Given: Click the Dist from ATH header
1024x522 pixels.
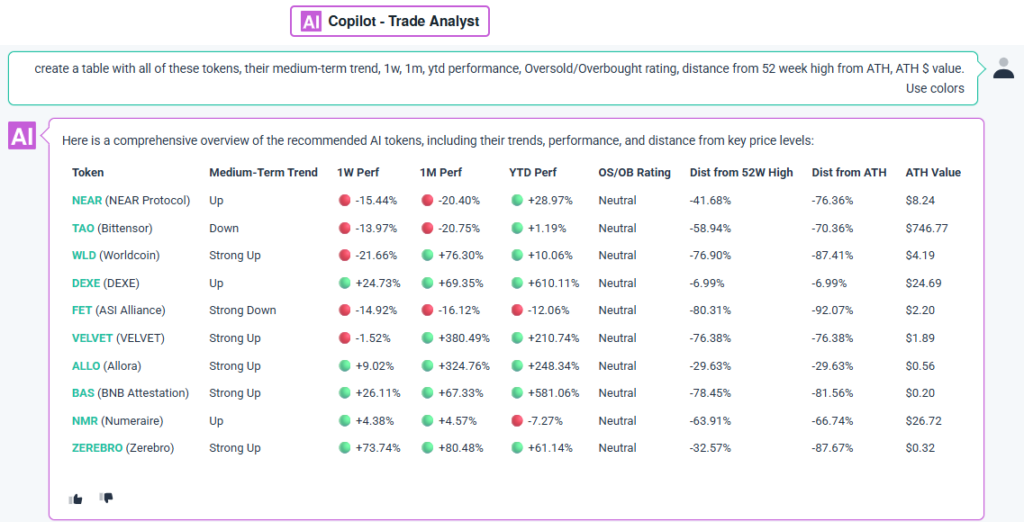Looking at the screenshot, I should pos(849,172).
